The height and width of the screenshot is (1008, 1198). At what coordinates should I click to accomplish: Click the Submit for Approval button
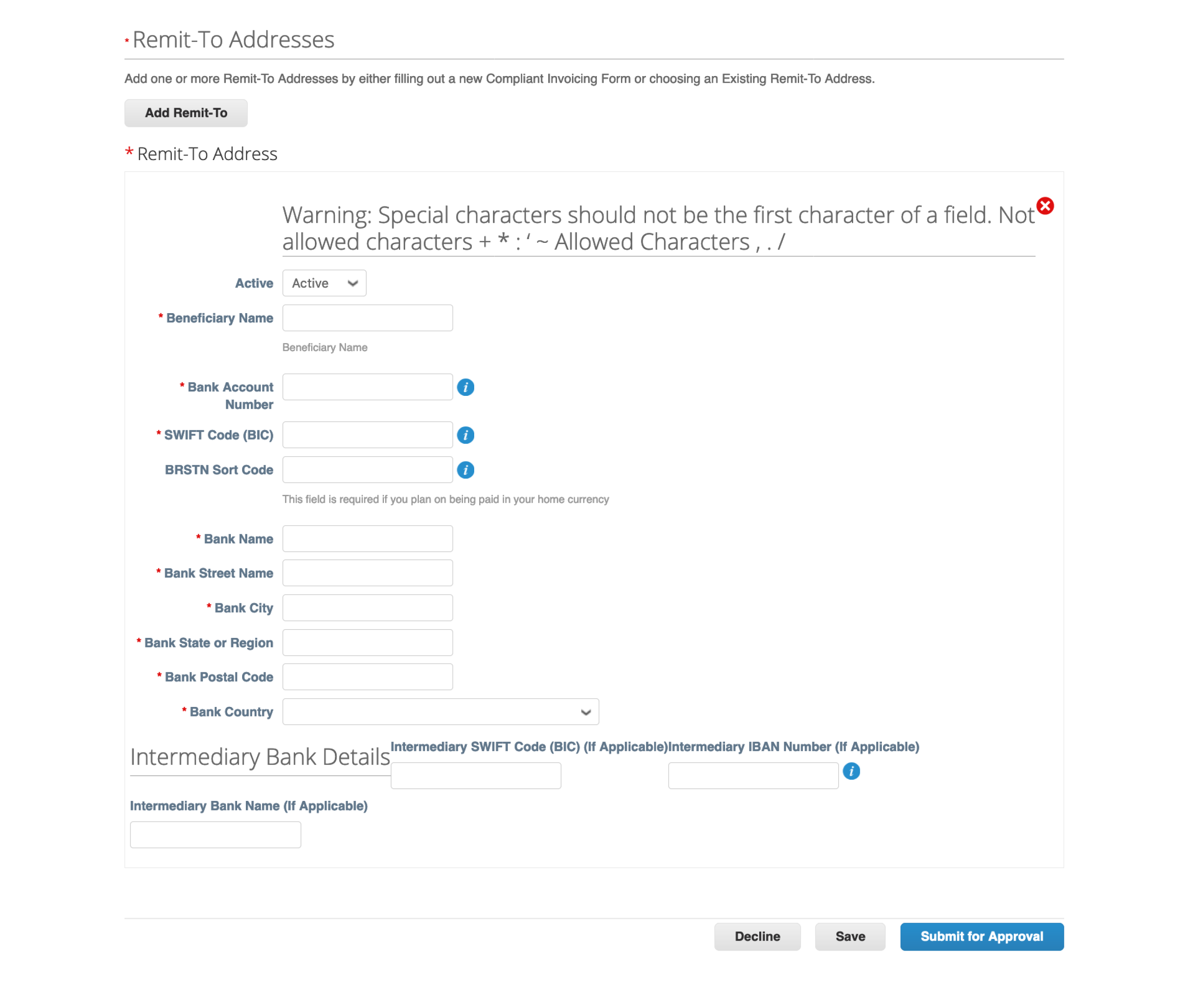(x=980, y=936)
